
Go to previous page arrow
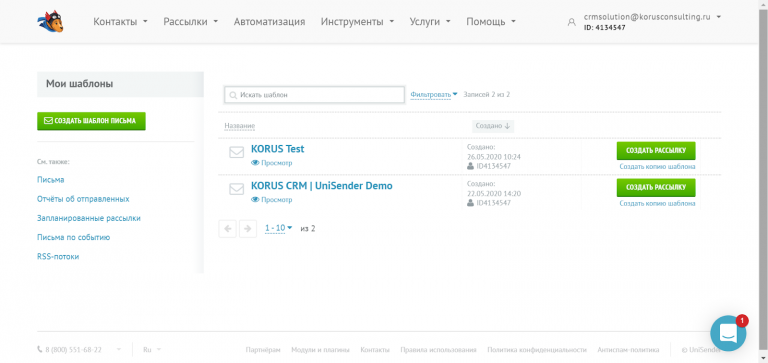[227, 228]
